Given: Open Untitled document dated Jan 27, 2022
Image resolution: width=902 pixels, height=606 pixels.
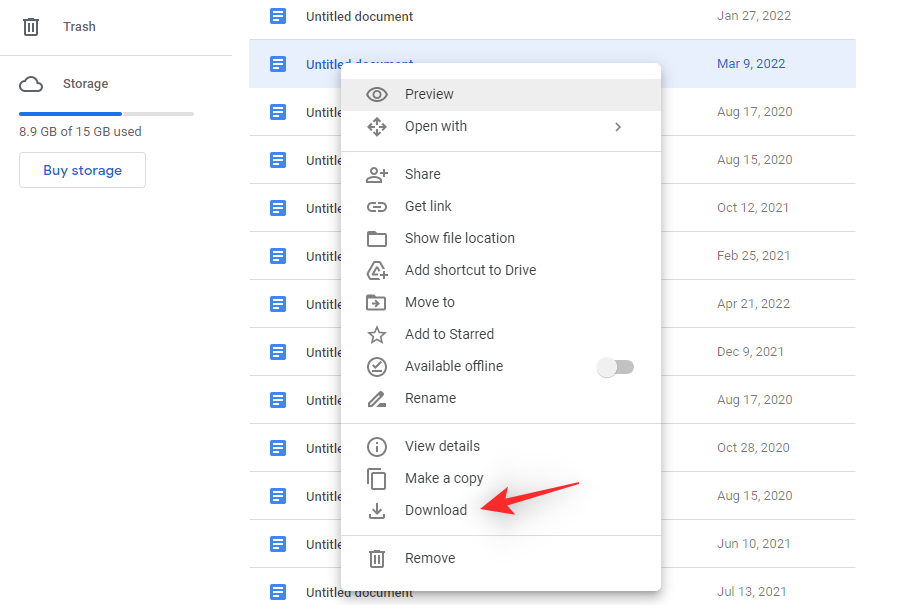Looking at the screenshot, I should 360,17.
